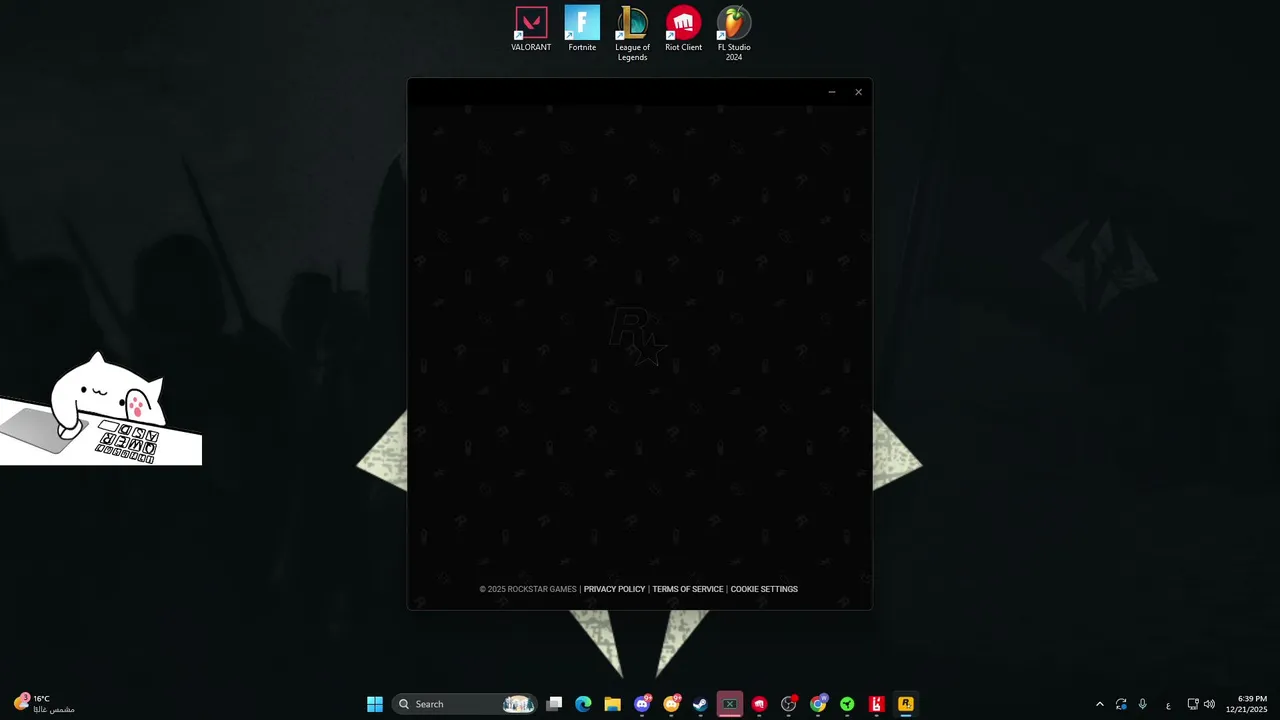1280x720 pixels.
Task: Open the League of Legends shortcut
Action: 632,34
